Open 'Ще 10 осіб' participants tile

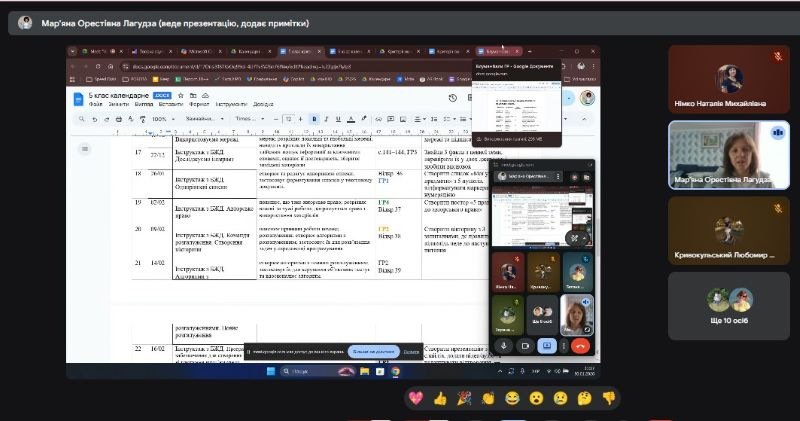point(728,306)
